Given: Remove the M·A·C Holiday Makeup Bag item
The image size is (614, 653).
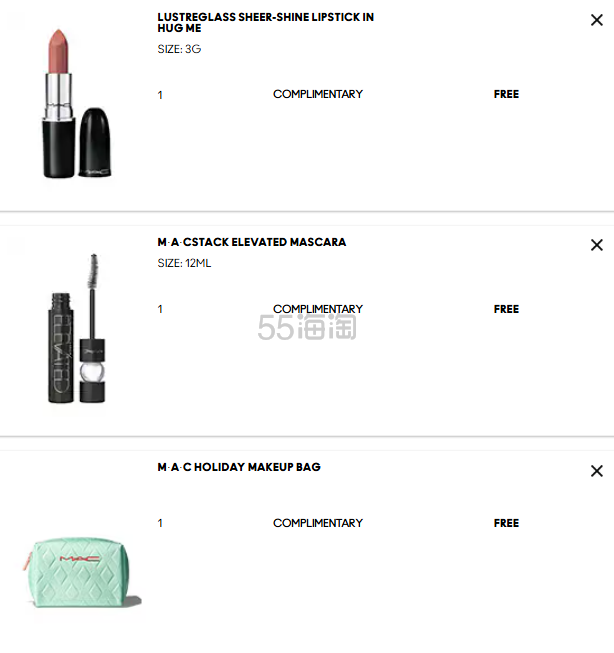Looking at the screenshot, I should tap(597, 471).
